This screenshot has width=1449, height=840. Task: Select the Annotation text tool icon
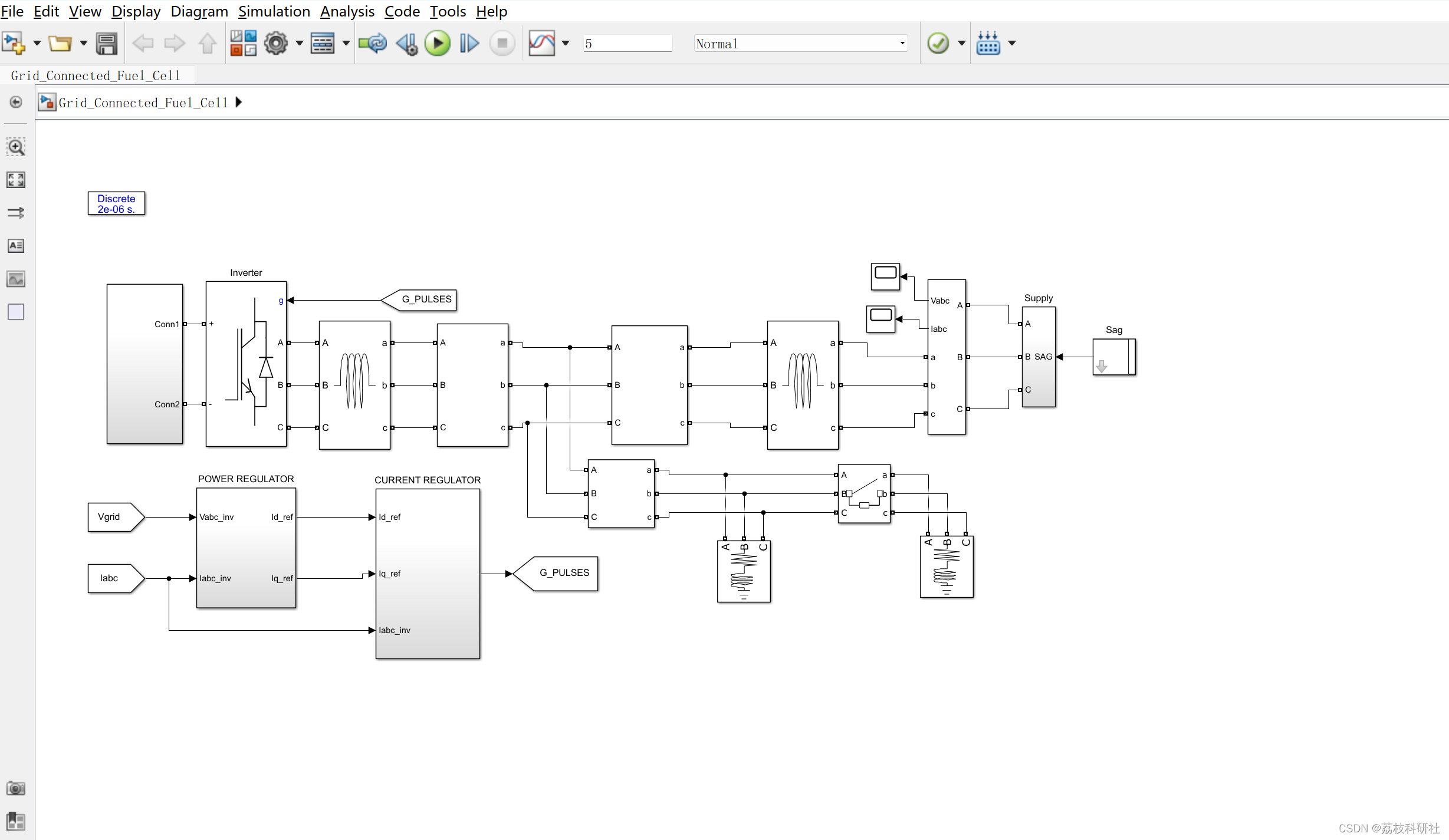click(16, 246)
